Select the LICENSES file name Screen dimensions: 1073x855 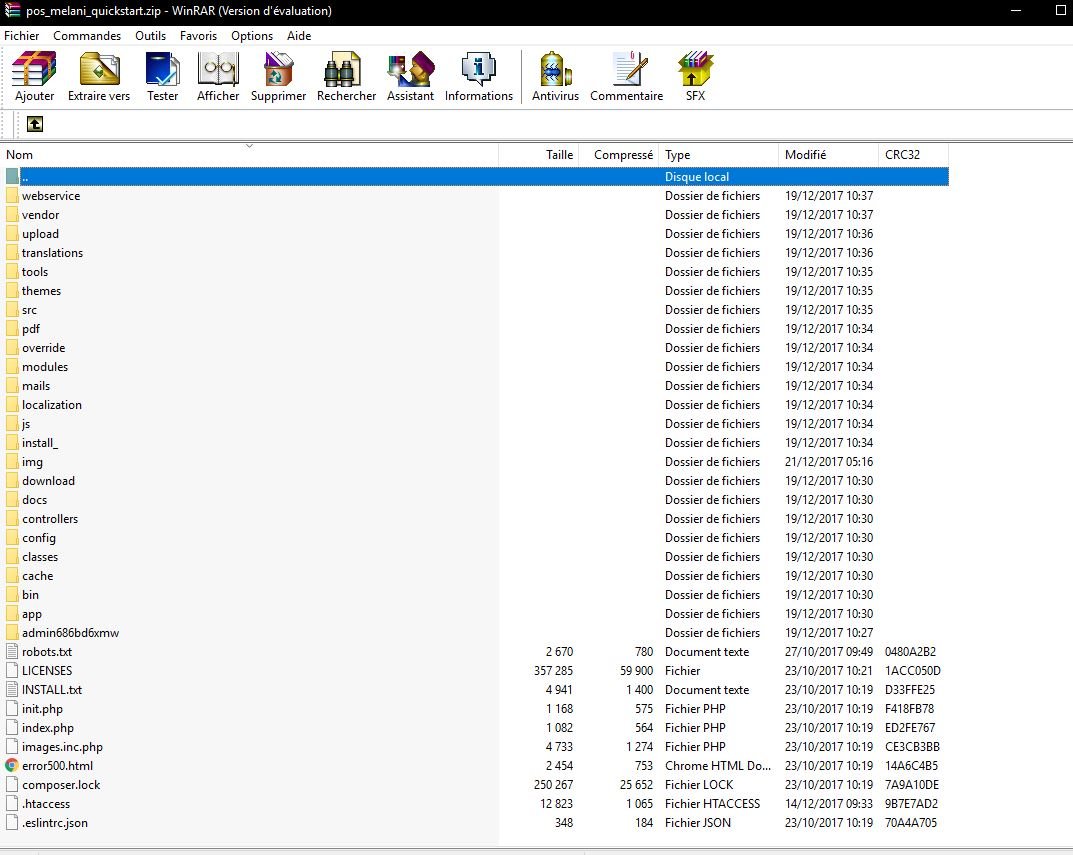47,671
